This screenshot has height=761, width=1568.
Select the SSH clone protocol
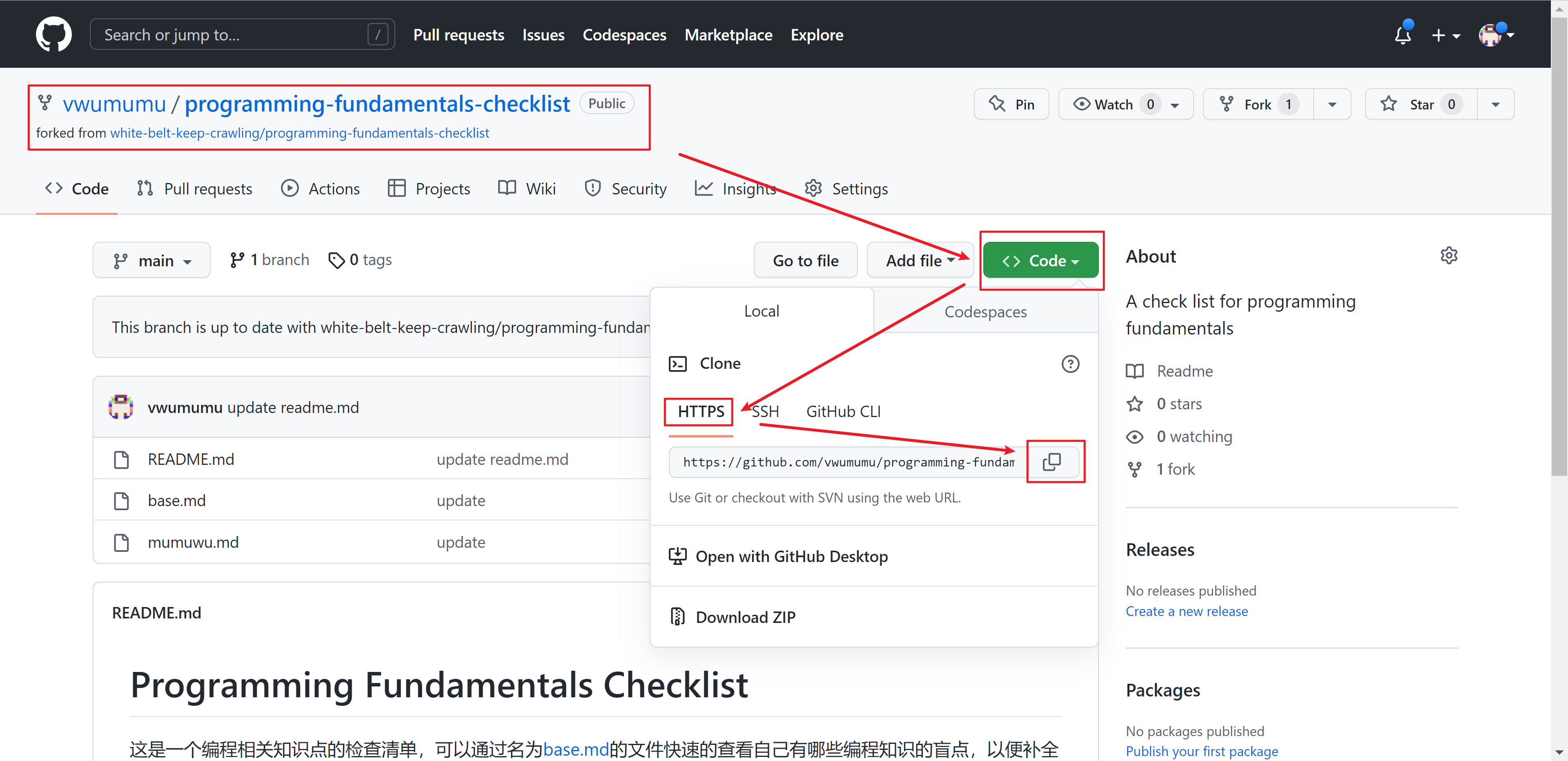pos(765,412)
